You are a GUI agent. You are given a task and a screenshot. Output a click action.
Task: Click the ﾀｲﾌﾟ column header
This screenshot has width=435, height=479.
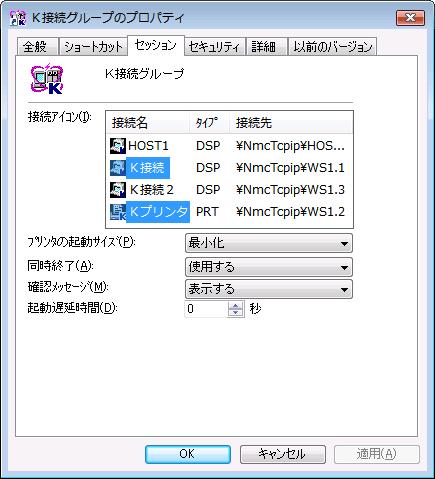coord(209,123)
